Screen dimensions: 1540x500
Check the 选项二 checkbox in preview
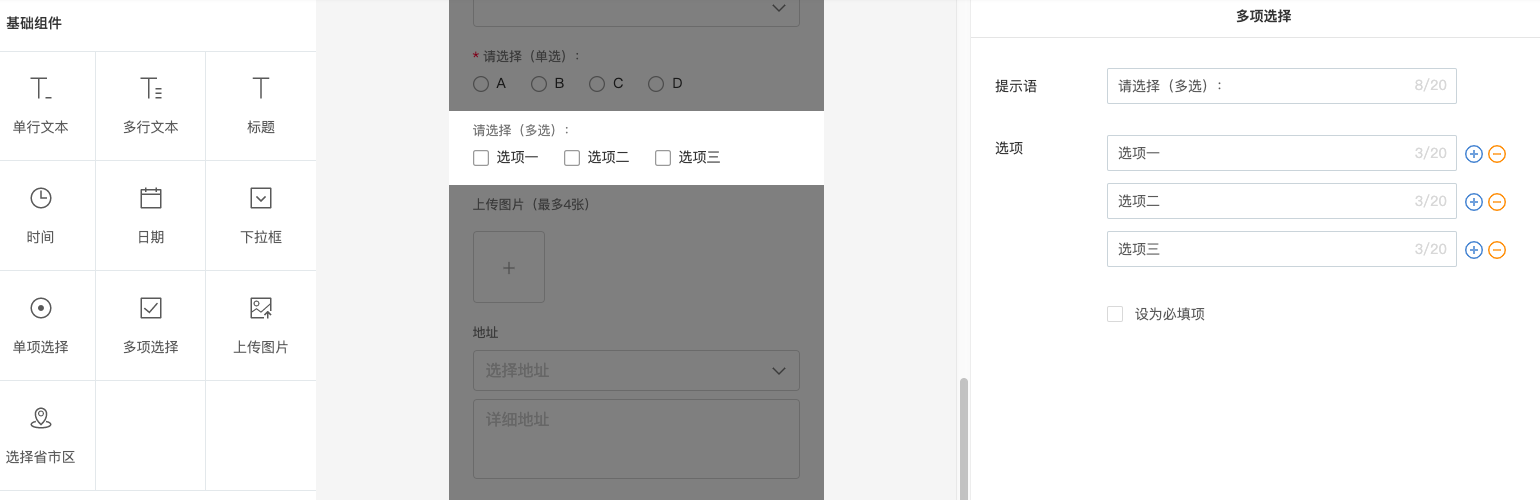(x=572, y=158)
